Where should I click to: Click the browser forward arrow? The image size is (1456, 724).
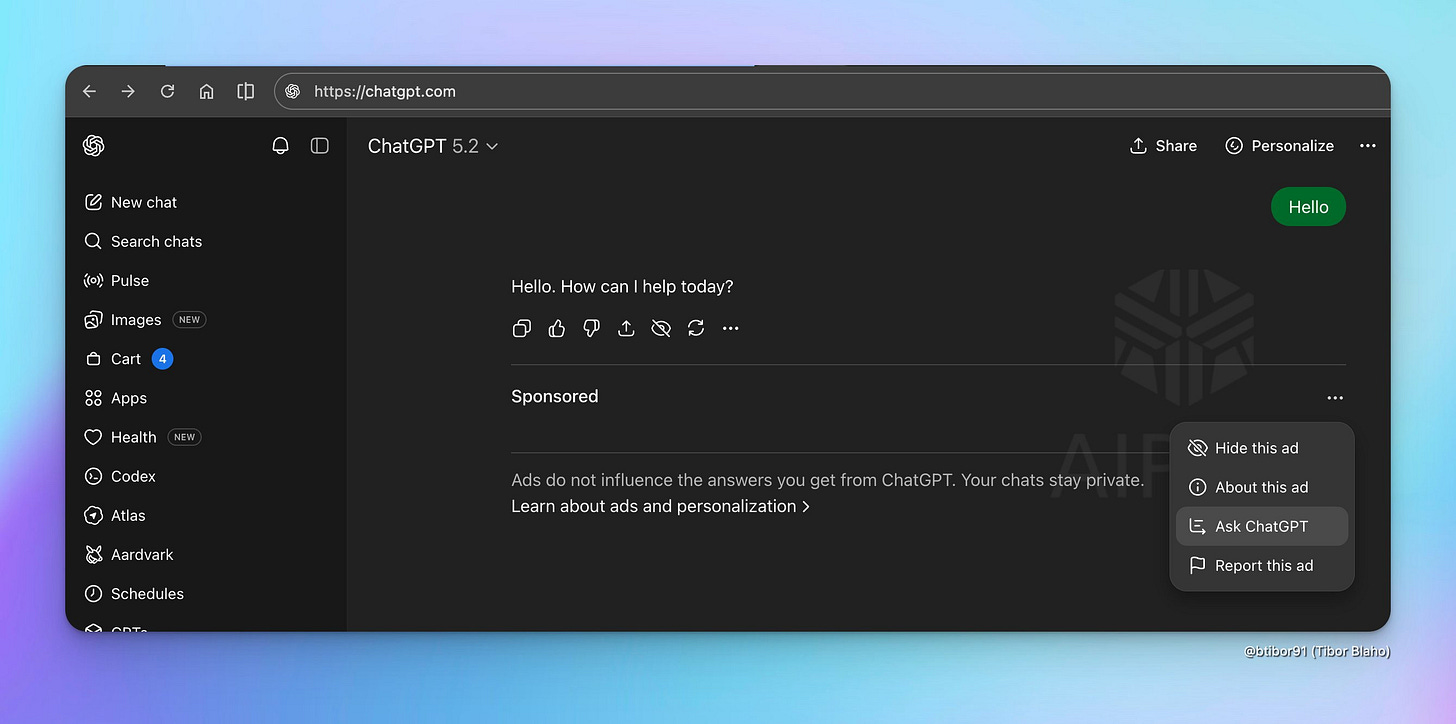point(128,91)
